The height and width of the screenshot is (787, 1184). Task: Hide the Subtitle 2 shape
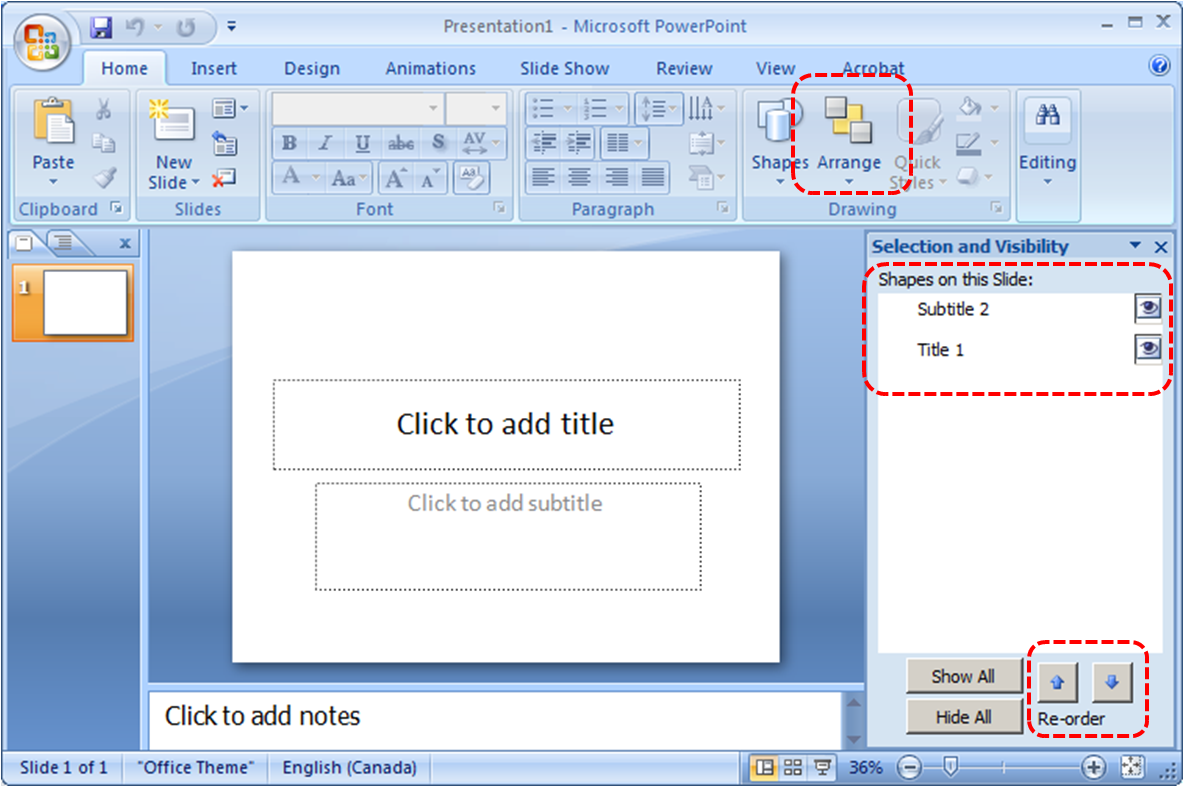(1148, 309)
